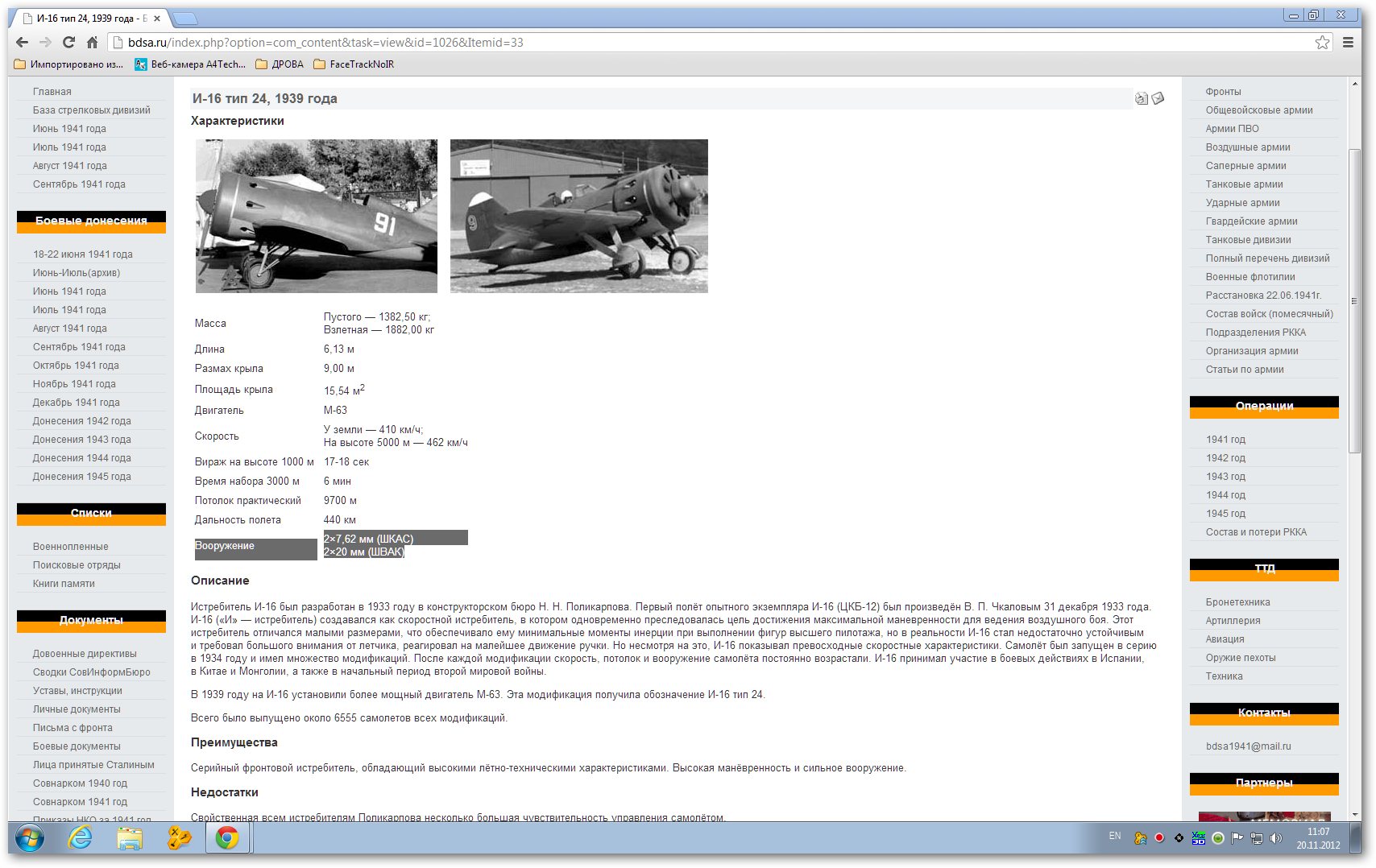Open the Бронетехника specifications link

(x=1238, y=602)
